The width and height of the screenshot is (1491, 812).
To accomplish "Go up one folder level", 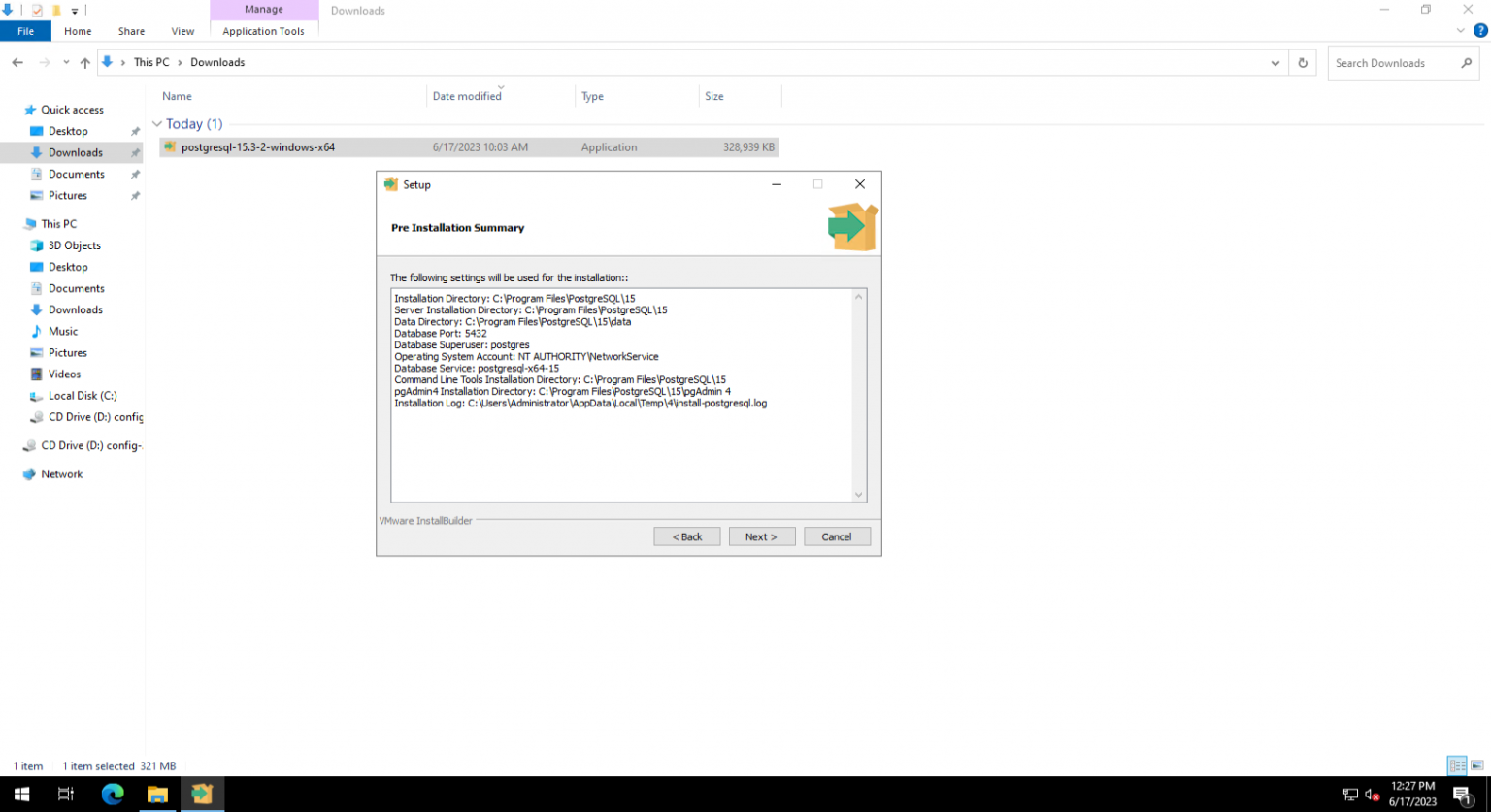I will point(85,63).
